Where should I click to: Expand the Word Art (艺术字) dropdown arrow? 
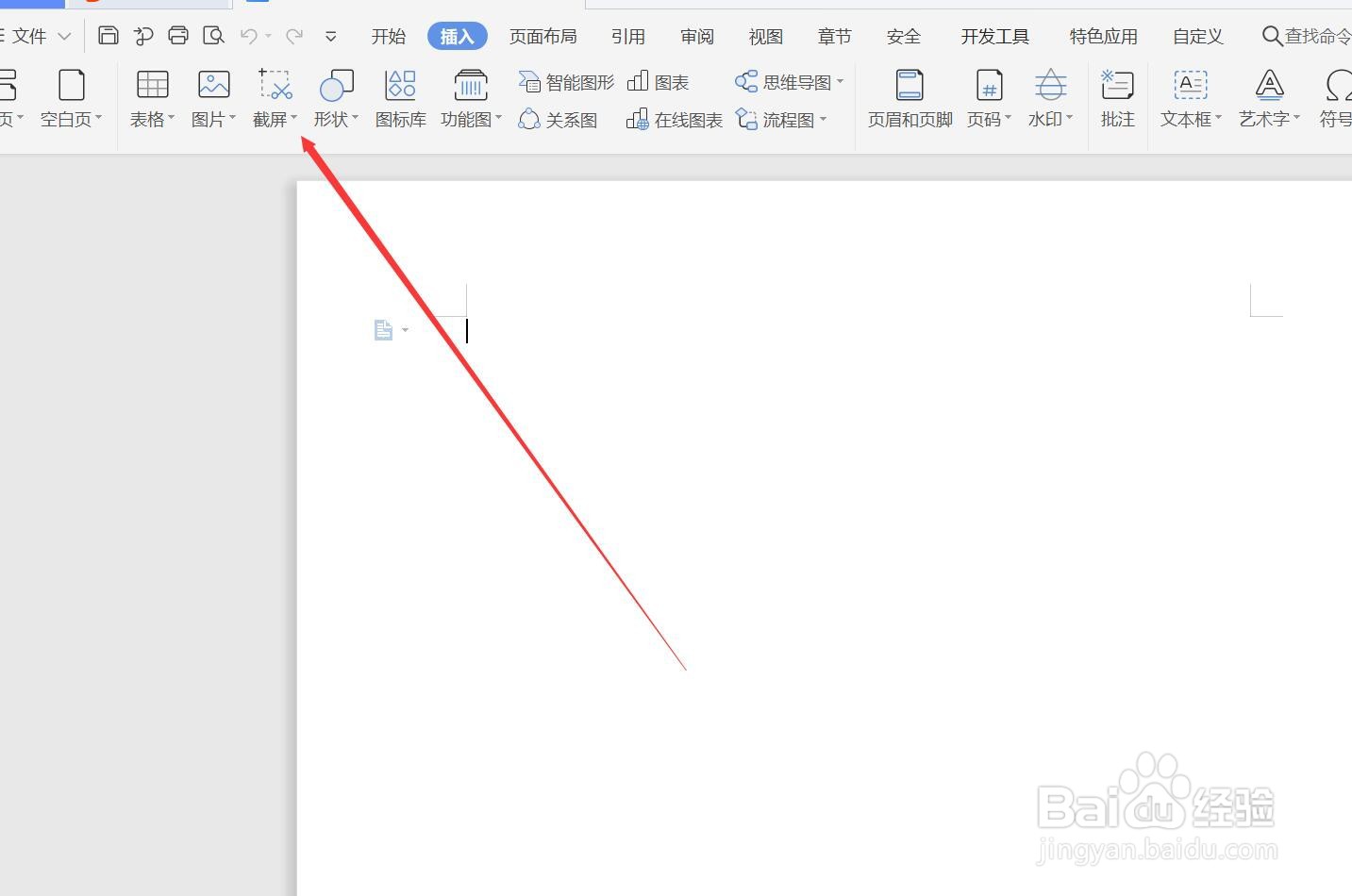(1296, 119)
